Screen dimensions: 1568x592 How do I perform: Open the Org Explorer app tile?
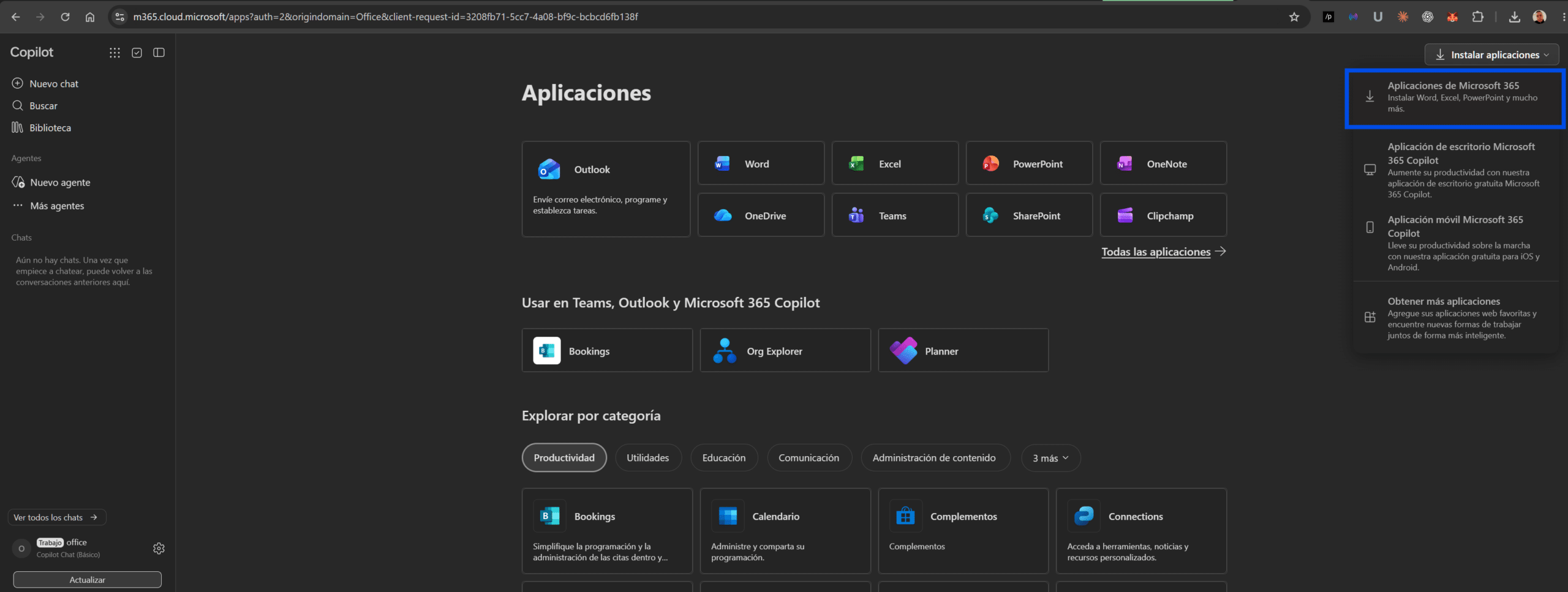785,351
